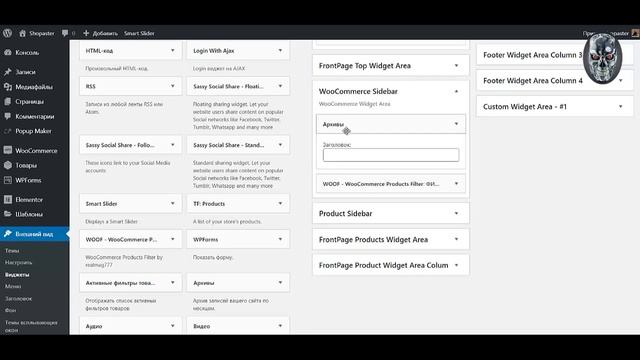Click the plus icon next to Добавить

(x=86, y=33)
